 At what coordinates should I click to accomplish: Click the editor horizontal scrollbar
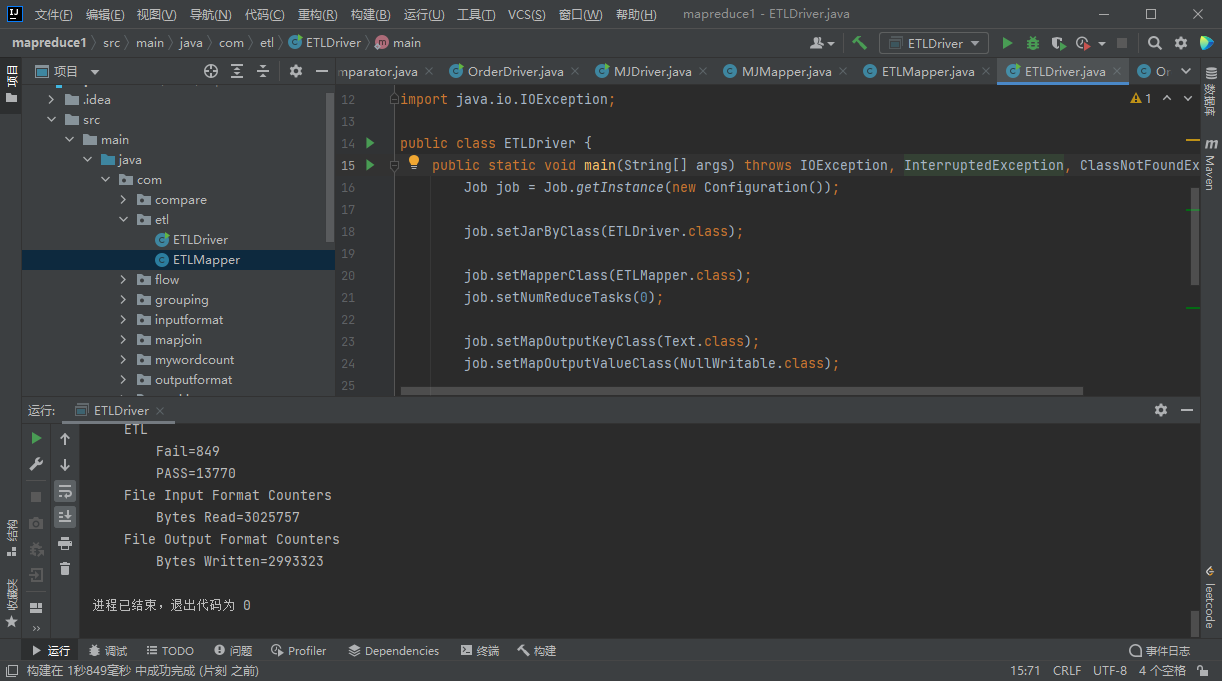(740, 391)
